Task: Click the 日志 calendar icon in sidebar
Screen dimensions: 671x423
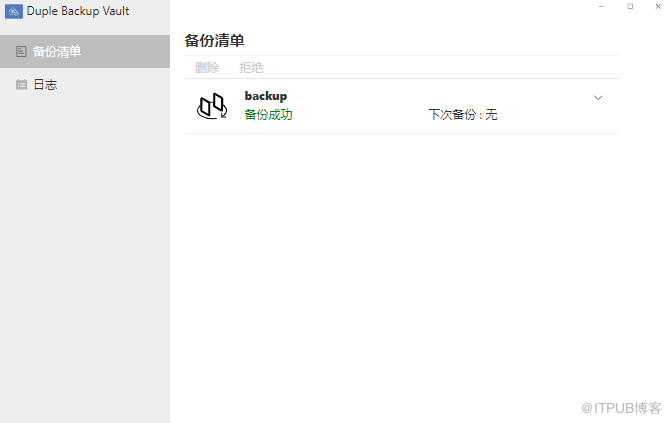Action: pyautogui.click(x=21, y=84)
